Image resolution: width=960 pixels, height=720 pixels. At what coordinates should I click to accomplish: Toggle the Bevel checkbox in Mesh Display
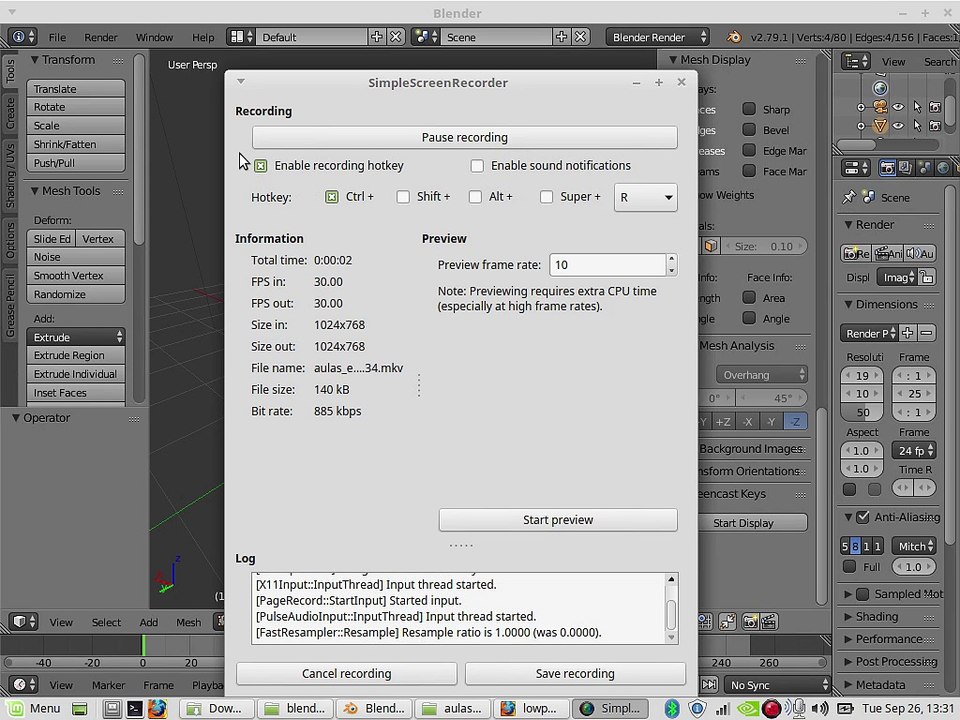click(749, 130)
